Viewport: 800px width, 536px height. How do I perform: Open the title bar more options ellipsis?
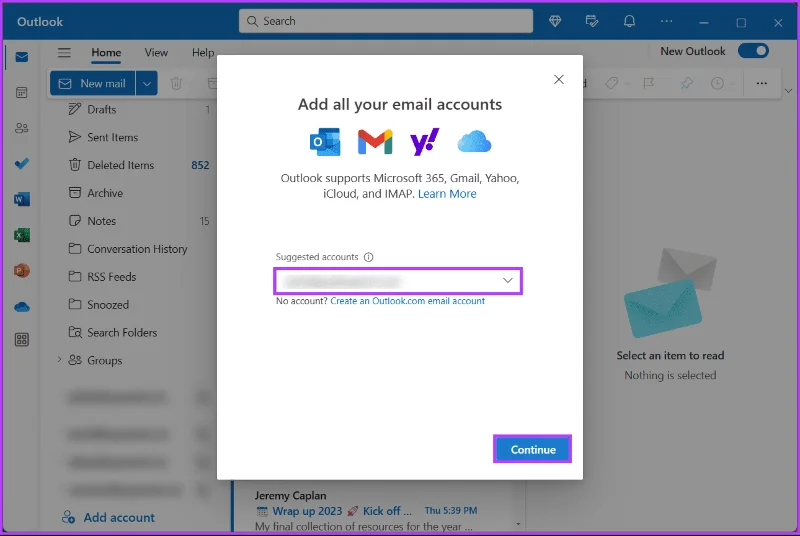point(666,21)
